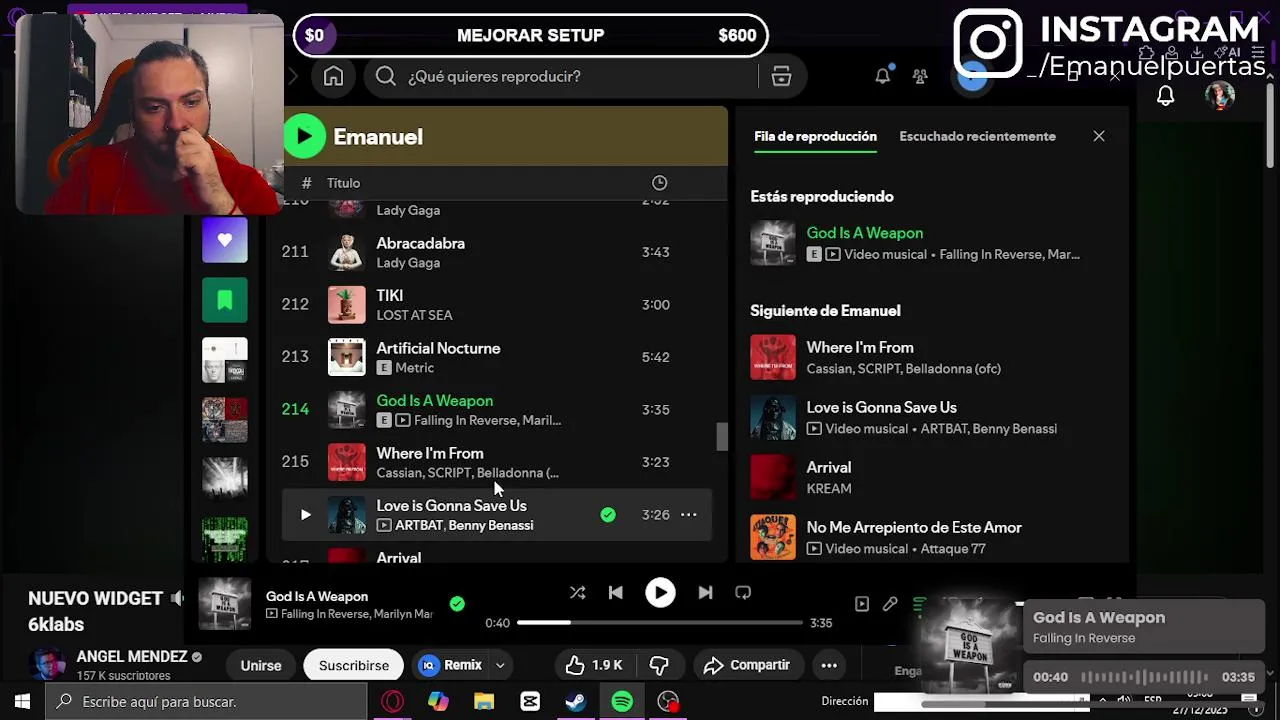Toggle repeat in player controls
This screenshot has width=1280, height=720.
pos(743,592)
